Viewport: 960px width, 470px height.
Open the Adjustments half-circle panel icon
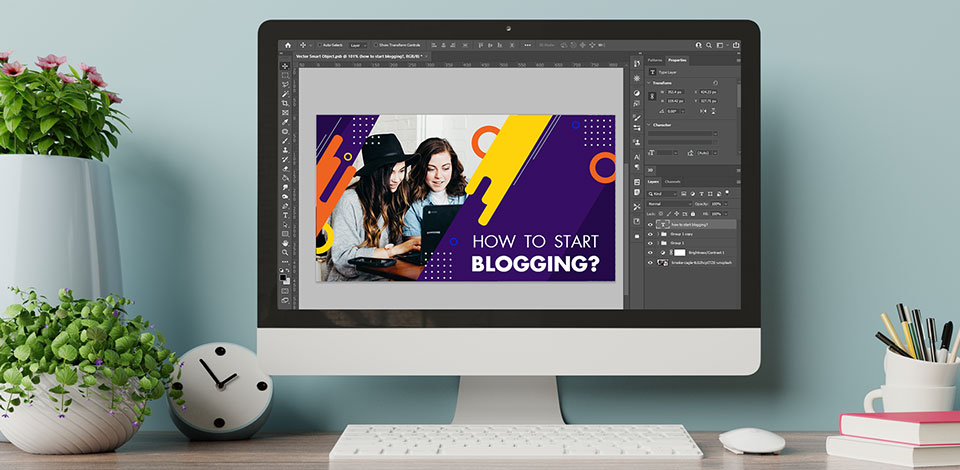point(637,93)
